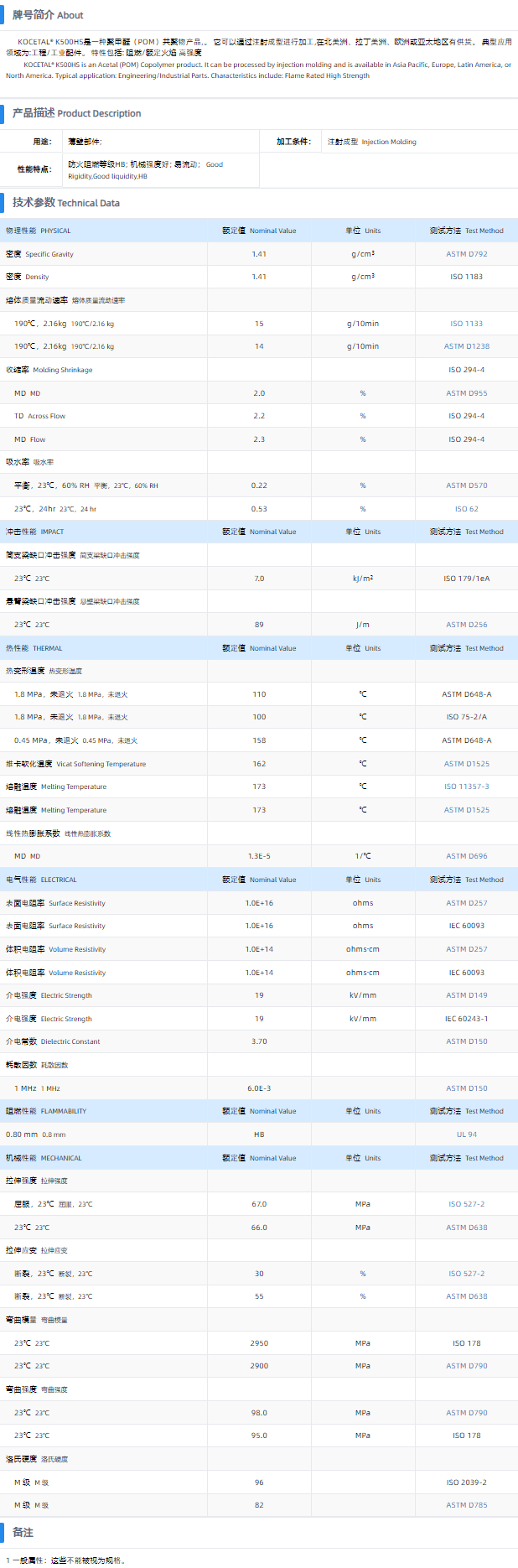Open the ASTM D1238 link
The width and height of the screenshot is (518, 1568).
pos(466,346)
